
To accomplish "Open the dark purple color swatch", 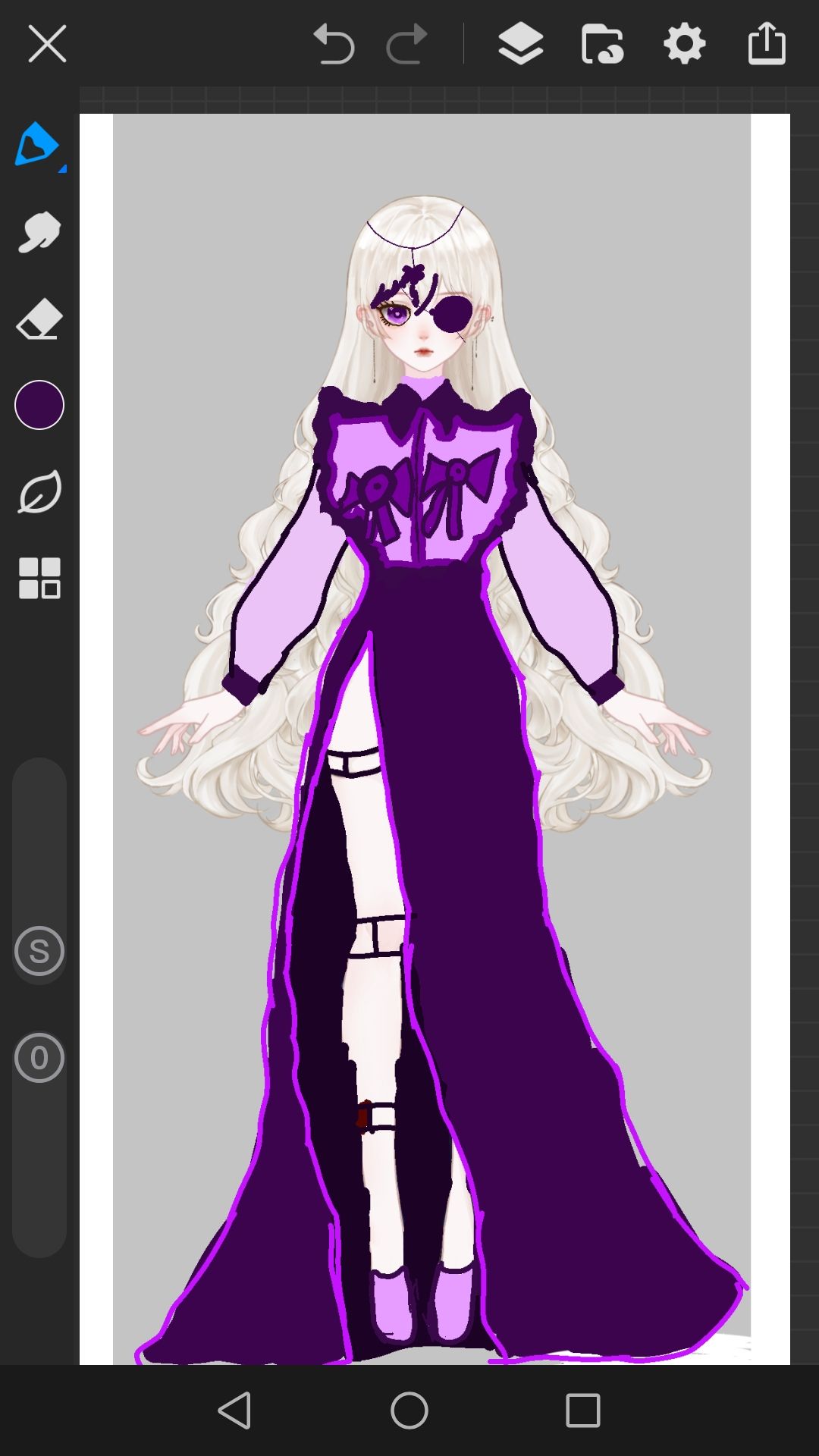I will pos(39,405).
